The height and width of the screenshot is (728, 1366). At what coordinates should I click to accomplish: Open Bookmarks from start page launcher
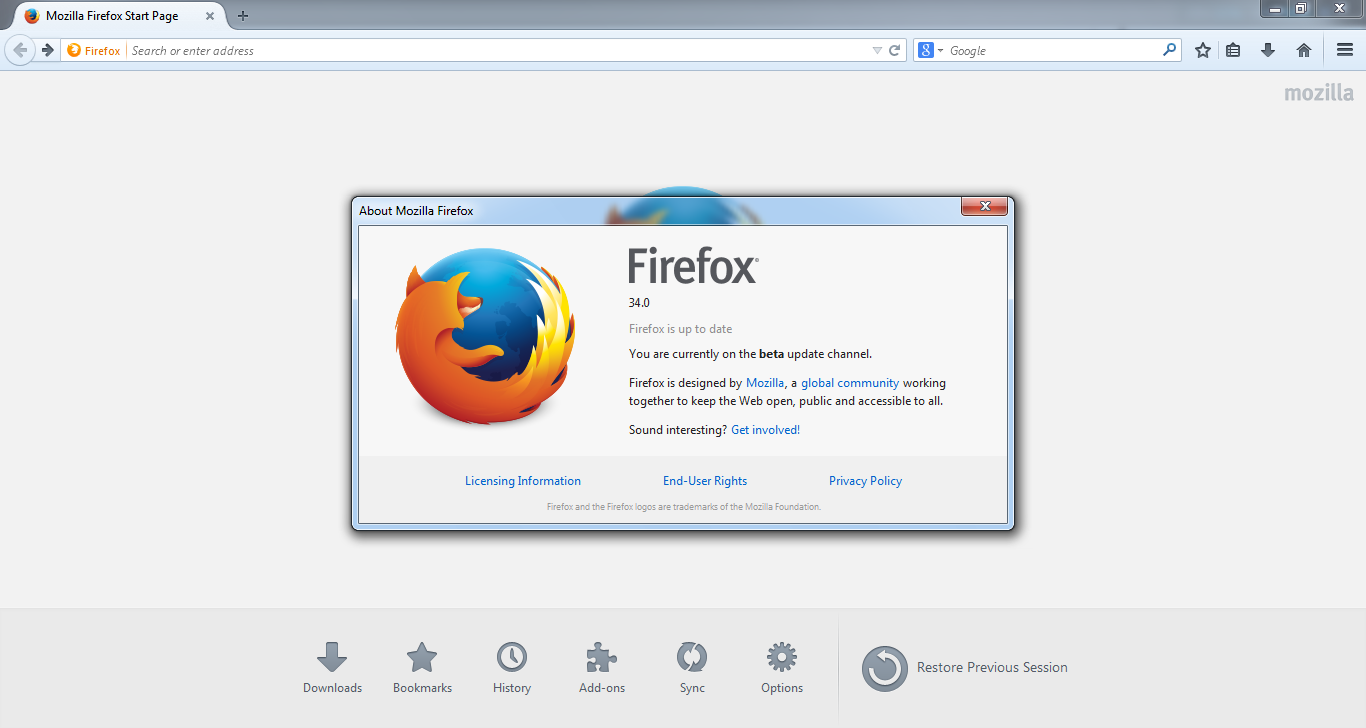pyautogui.click(x=422, y=668)
